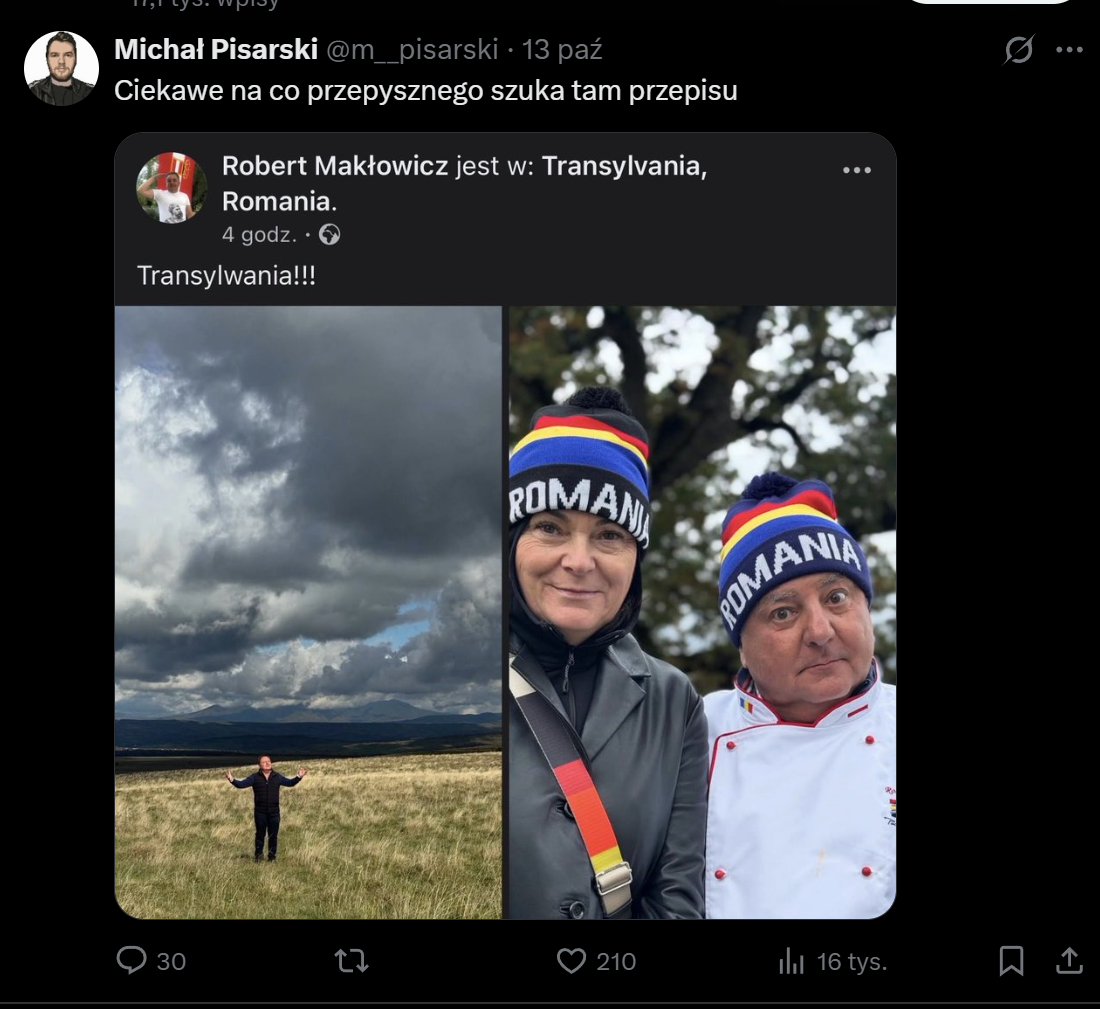Open the Transylvania, Romania location link
The width and height of the screenshot is (1100, 1009).
pyautogui.click(x=624, y=166)
